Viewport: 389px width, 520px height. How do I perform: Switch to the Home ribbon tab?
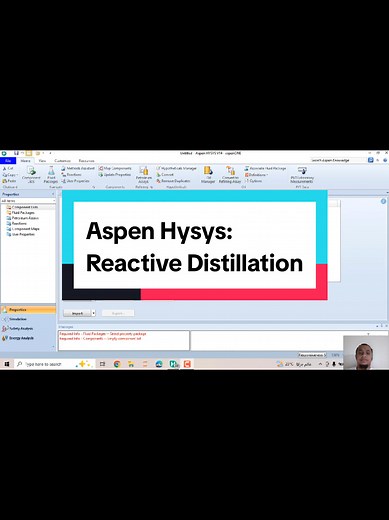tap(25, 161)
